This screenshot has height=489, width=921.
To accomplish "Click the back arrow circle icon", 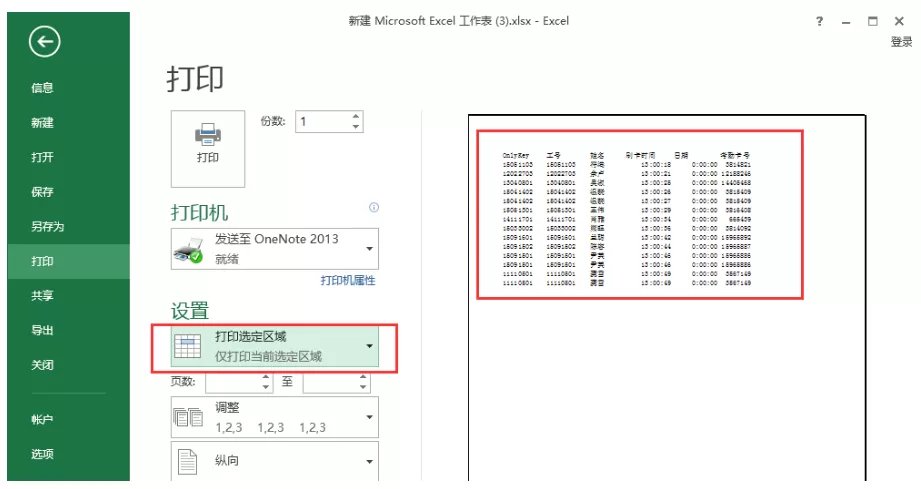I will [x=45, y=42].
